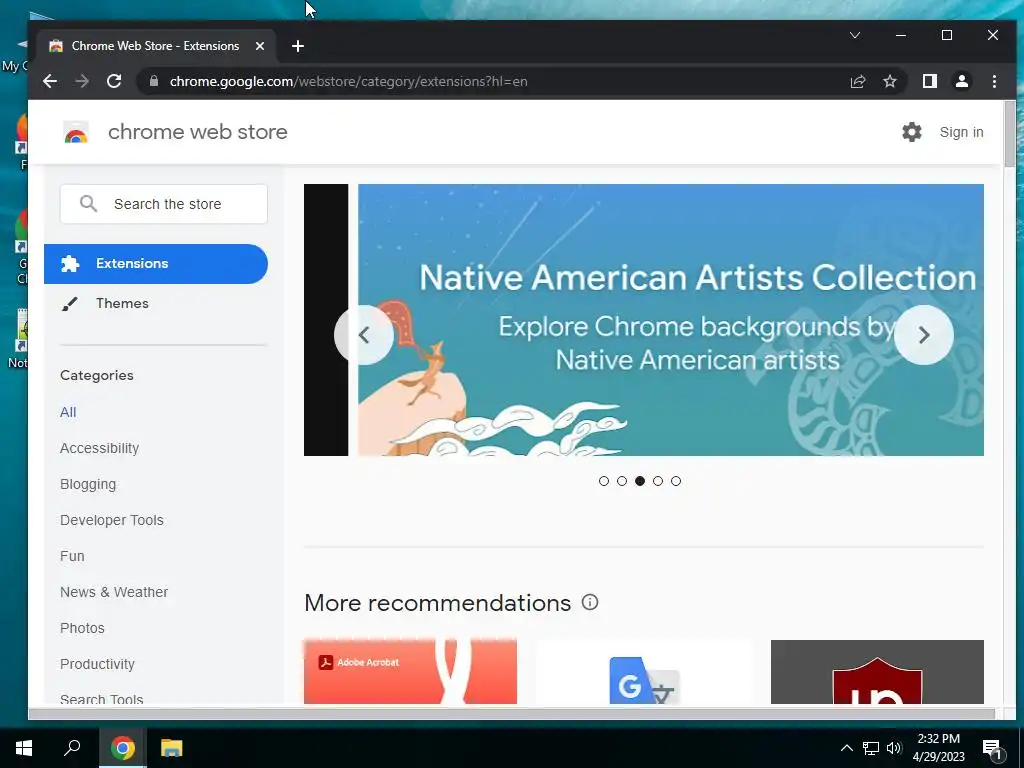The image size is (1024, 768).
Task: Click the Extensions puzzle piece icon
Action: 70,264
